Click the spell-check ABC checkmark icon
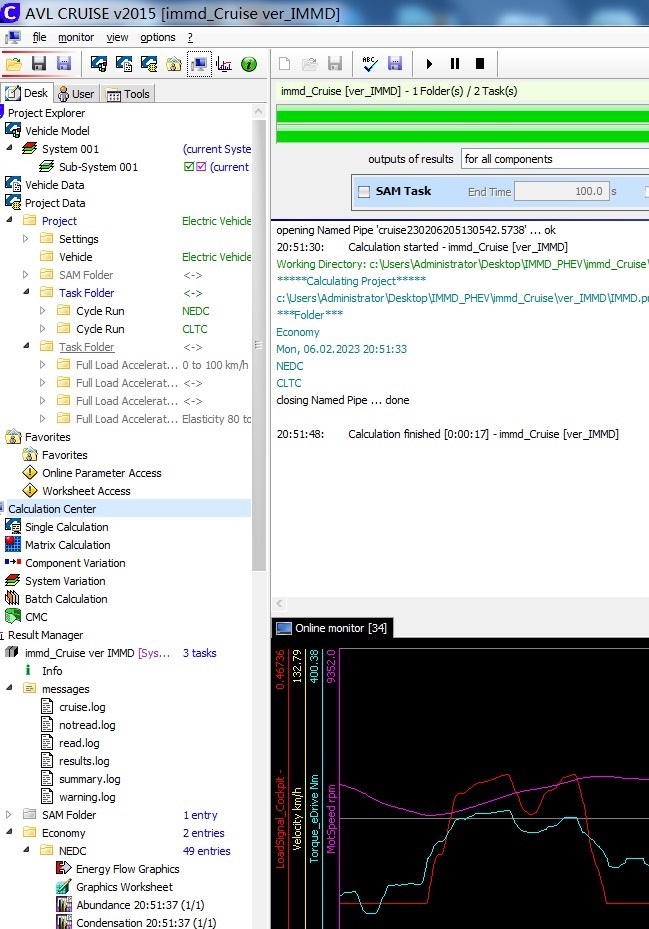 coord(370,63)
